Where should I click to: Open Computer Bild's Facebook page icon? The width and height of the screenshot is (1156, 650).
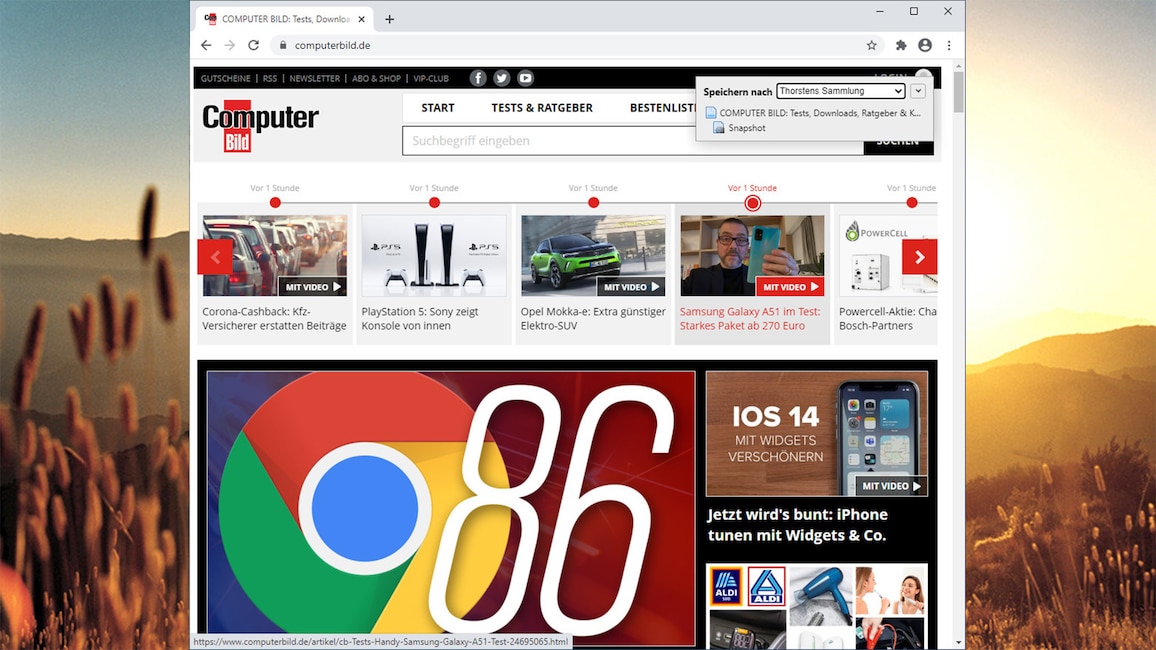tap(478, 78)
